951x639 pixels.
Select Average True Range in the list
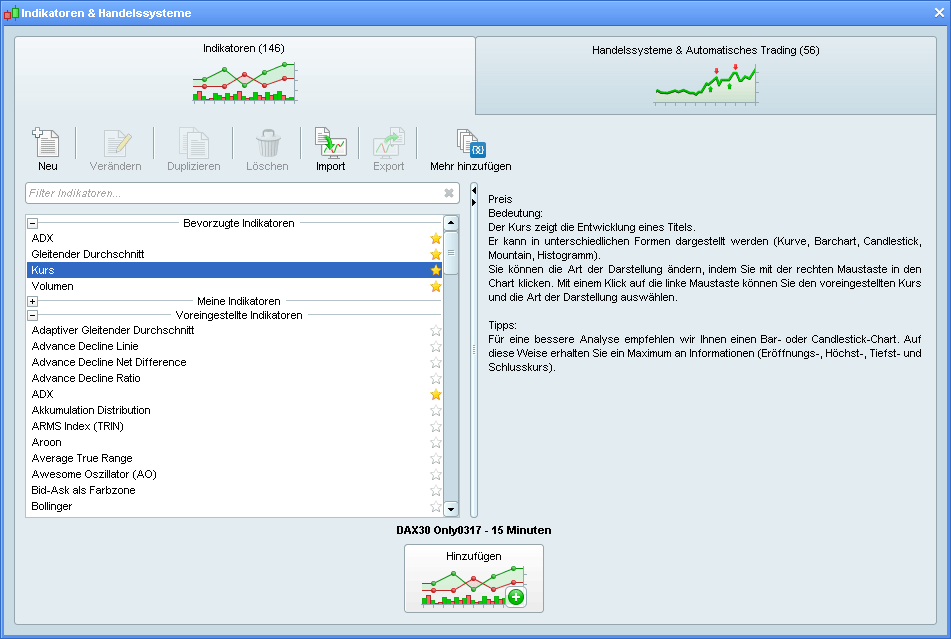82,459
